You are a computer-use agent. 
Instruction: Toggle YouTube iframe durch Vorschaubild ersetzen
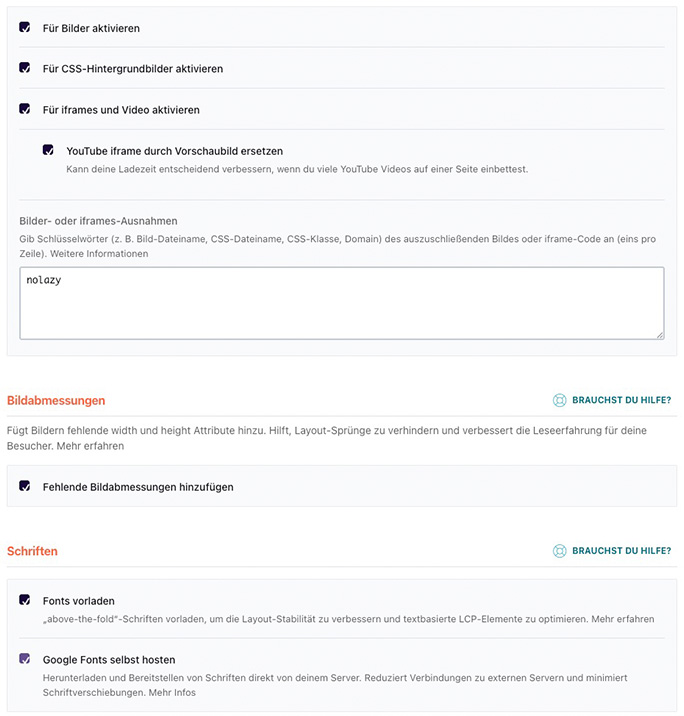[48, 150]
